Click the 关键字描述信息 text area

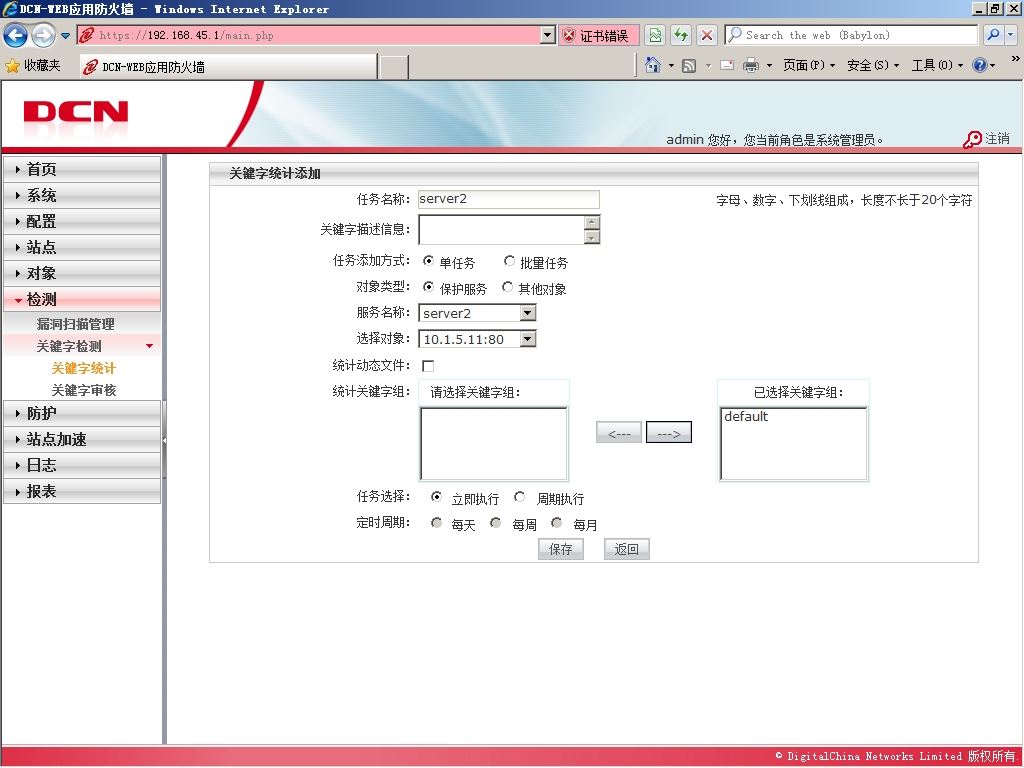pos(502,229)
